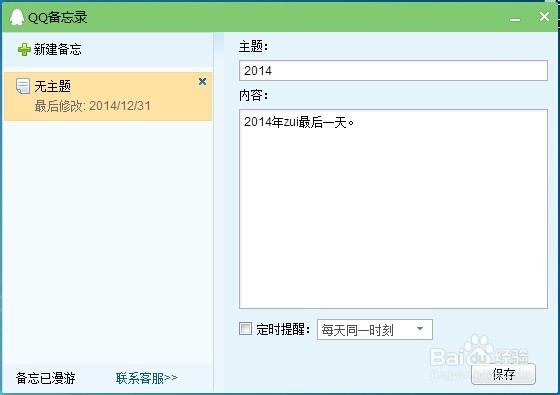Select the 无主题 memo entry
Screen dimensions: 560x395
(x=108, y=96)
